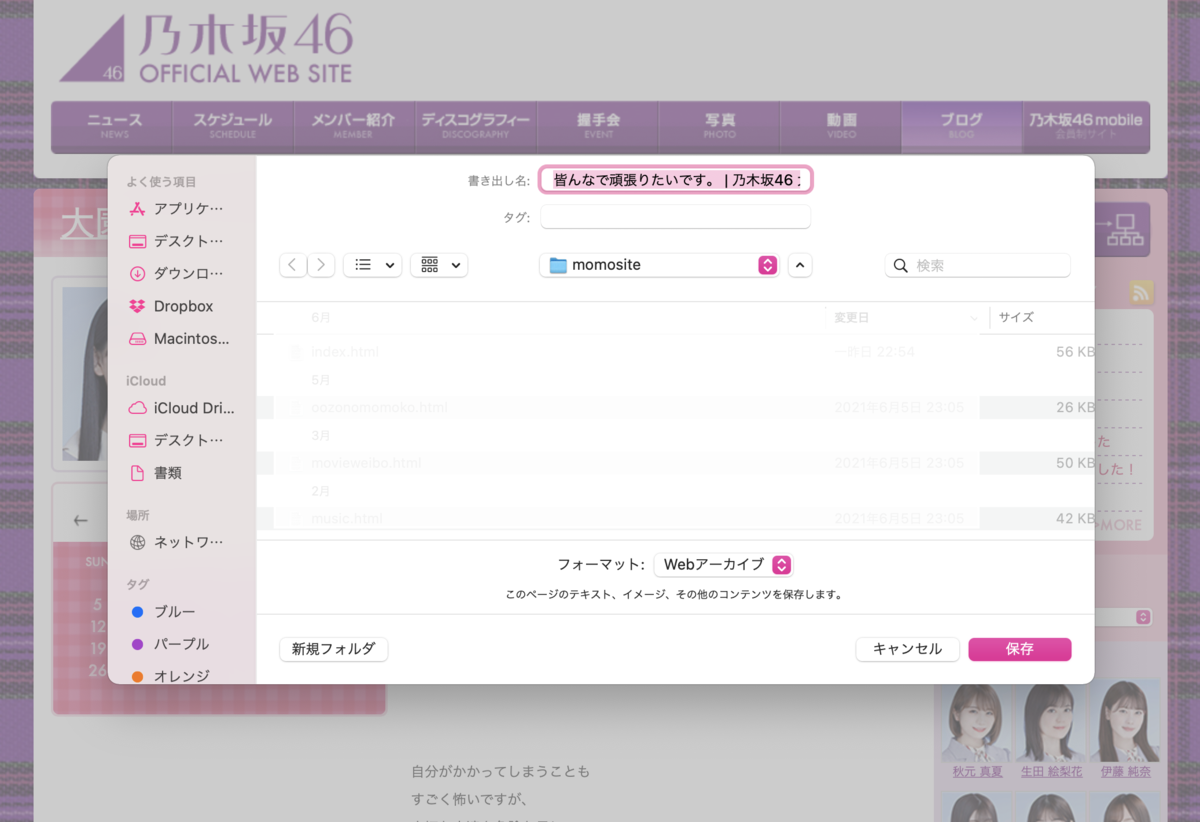Open the Blog (ブログ) tab
Screen dimensions: 1200x822
(x=961, y=125)
